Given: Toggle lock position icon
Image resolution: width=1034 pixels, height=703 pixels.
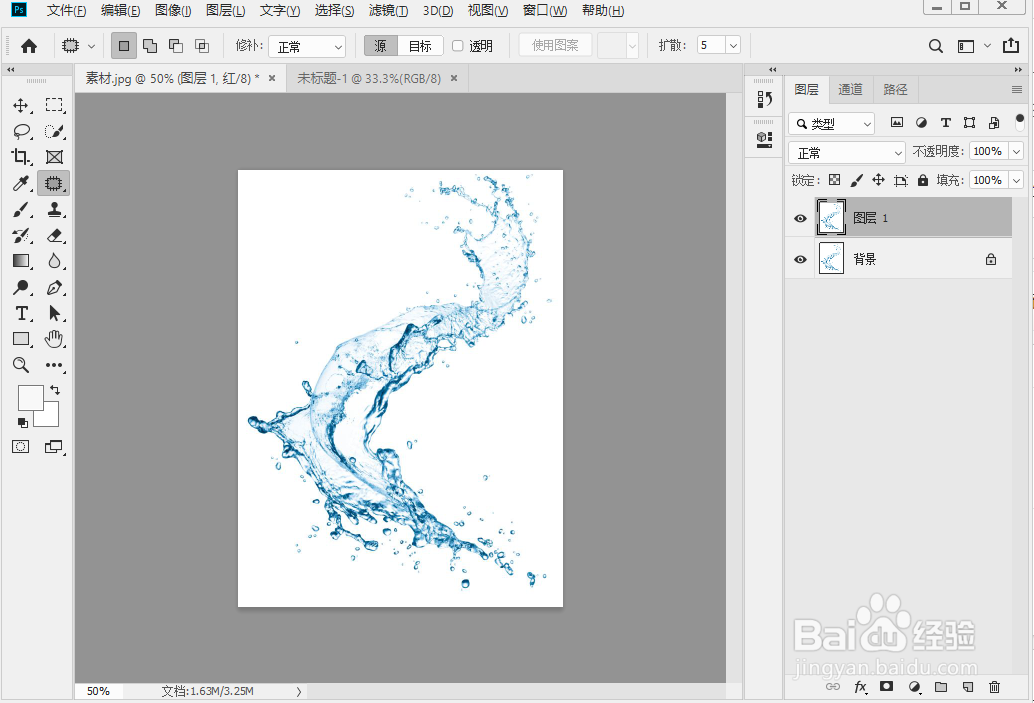Looking at the screenshot, I should (878, 180).
